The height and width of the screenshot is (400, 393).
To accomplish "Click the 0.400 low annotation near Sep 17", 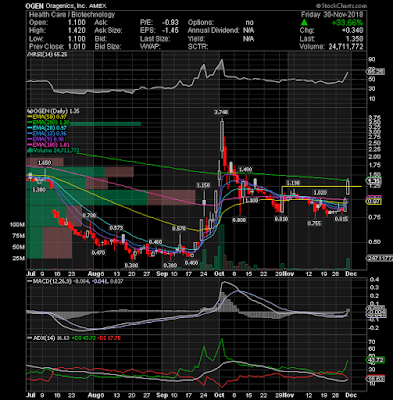I will coord(191,263).
